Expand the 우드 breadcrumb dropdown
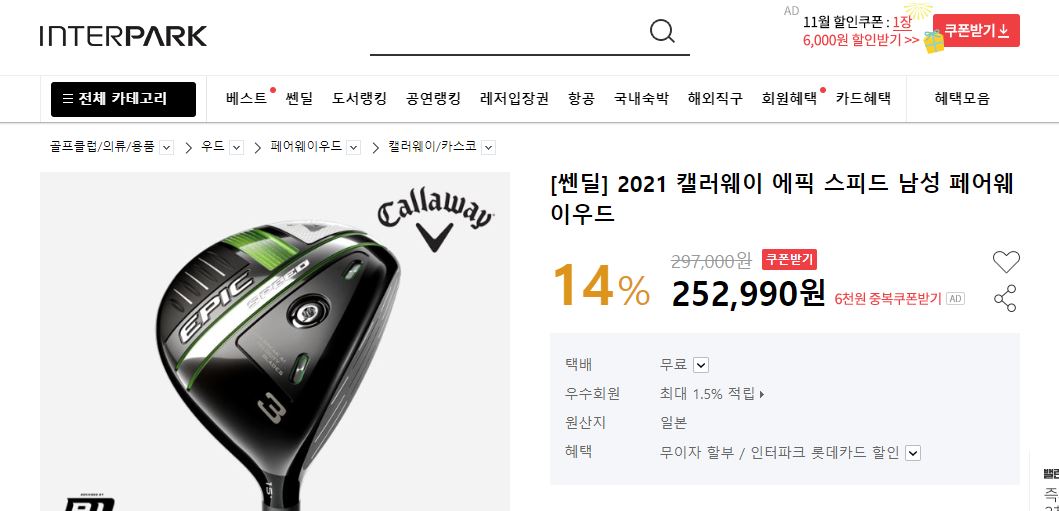The height and width of the screenshot is (511, 1059). point(236,147)
